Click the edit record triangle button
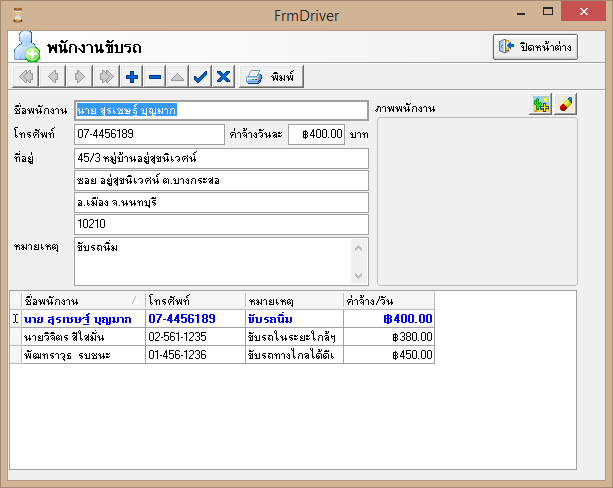 [x=177, y=76]
